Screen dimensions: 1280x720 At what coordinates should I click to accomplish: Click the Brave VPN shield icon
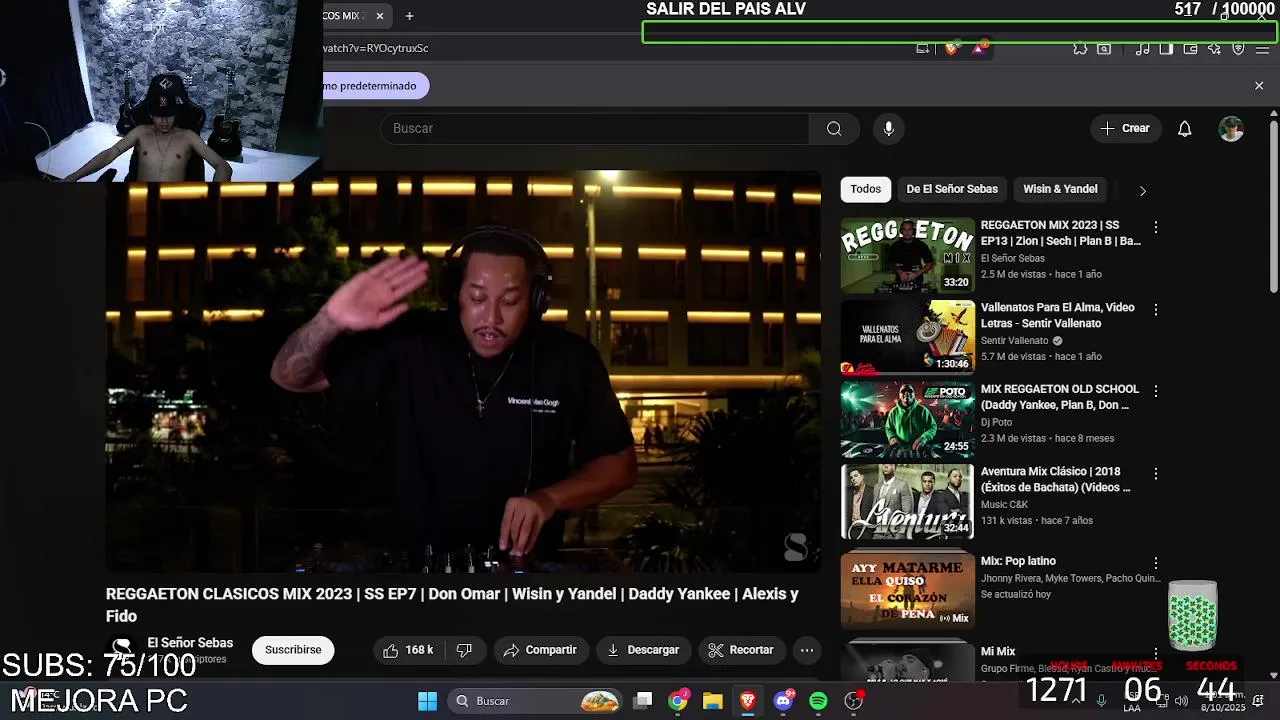1238,48
